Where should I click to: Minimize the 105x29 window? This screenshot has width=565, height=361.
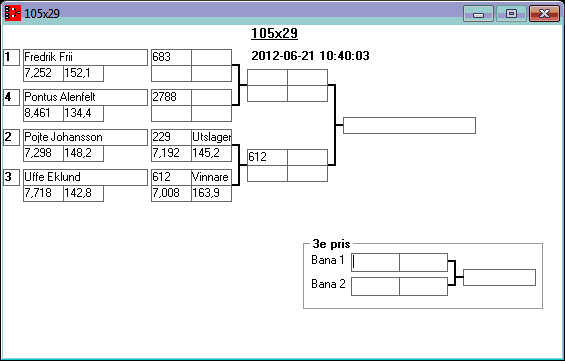(x=478, y=14)
